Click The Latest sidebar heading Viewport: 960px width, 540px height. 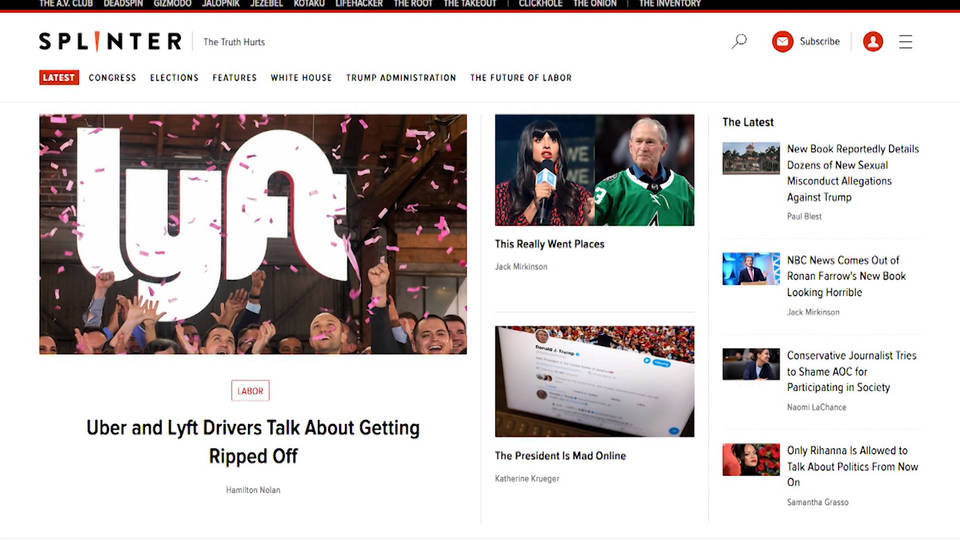(748, 122)
